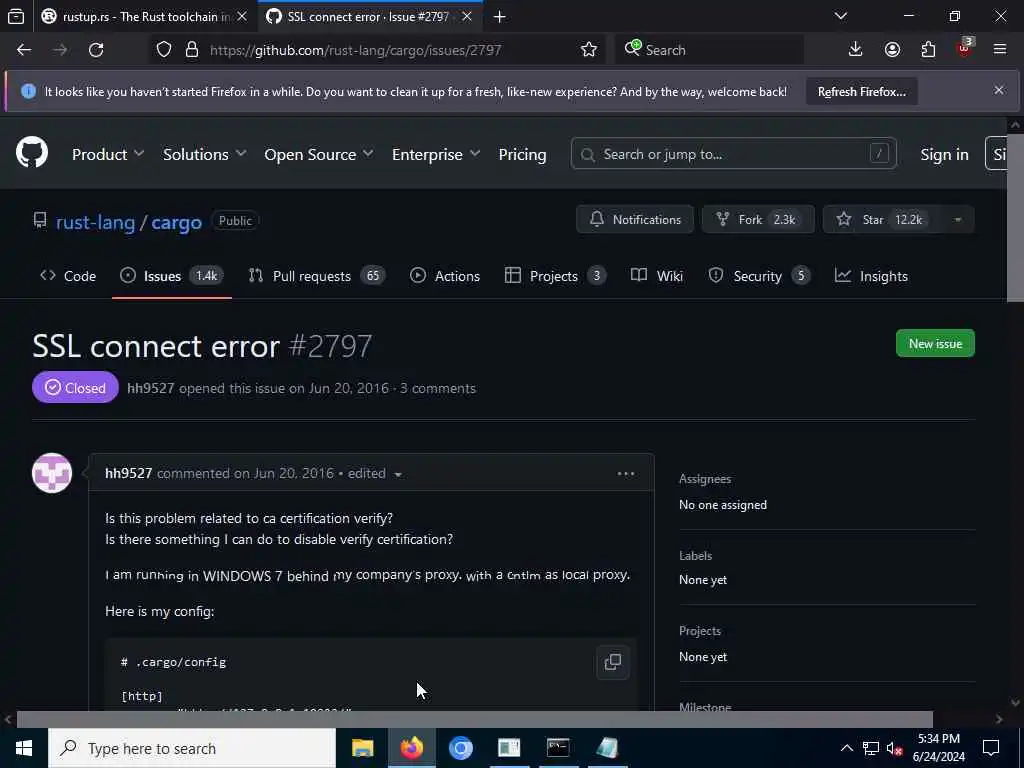The width and height of the screenshot is (1024, 768).
Task: Open the Firefox View icon in the tab bar
Action: point(16,16)
